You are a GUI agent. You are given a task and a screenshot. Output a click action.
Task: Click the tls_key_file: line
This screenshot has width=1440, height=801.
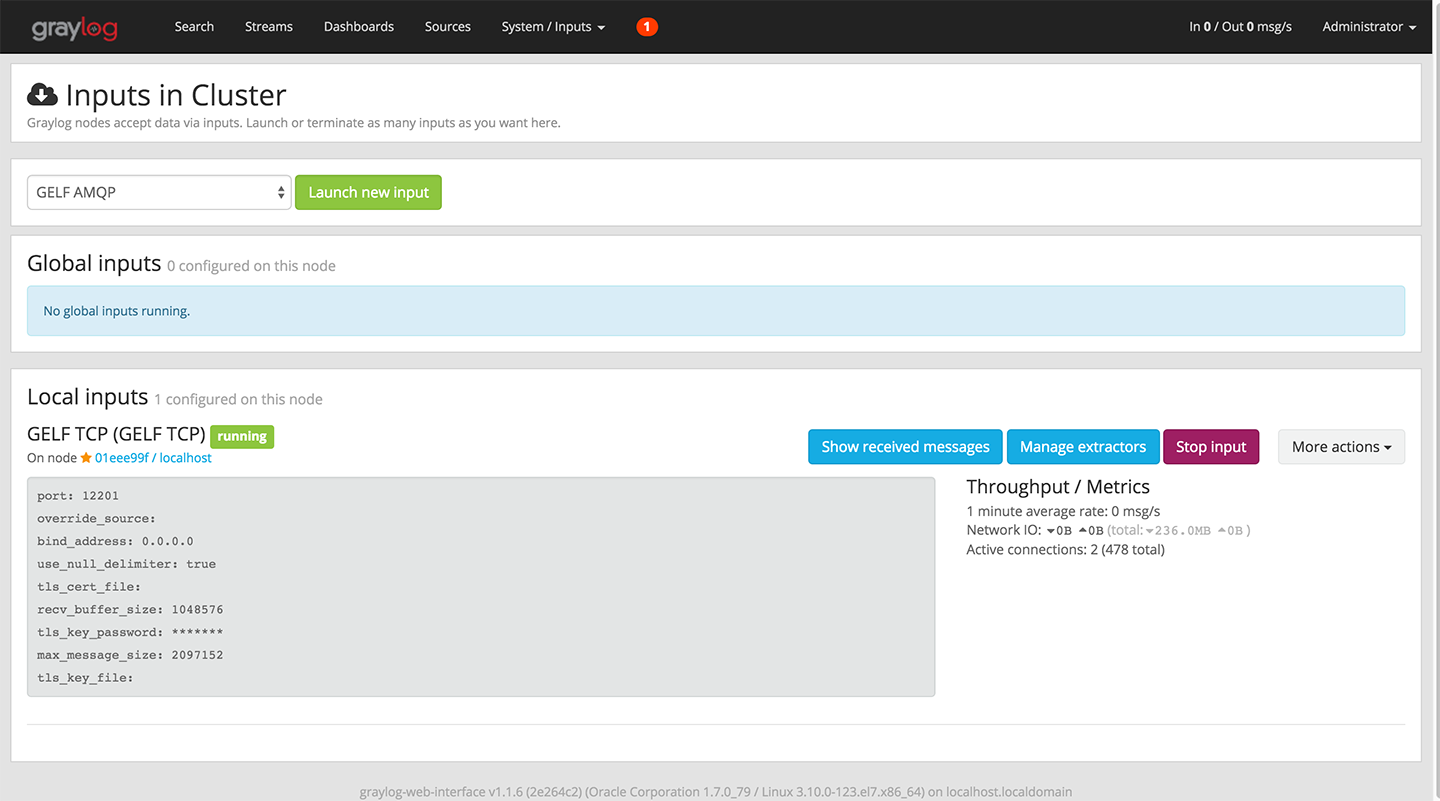tap(85, 678)
